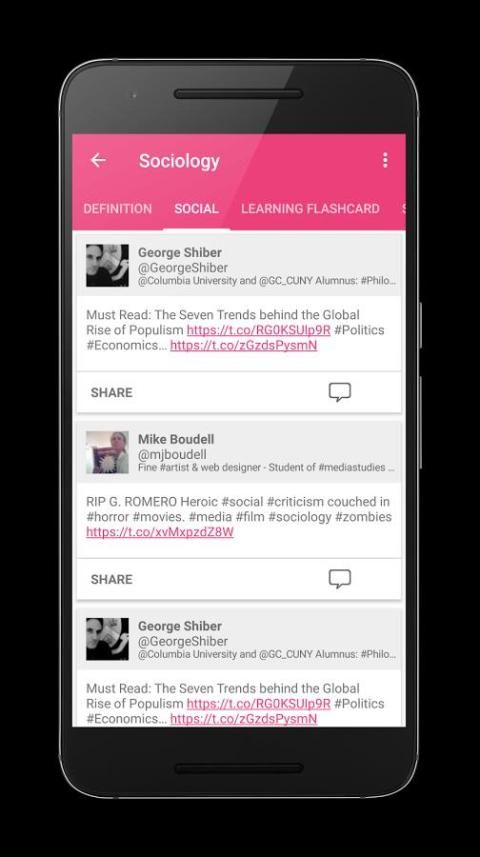This screenshot has height=857, width=480.
Task: Tap the Mike Boudell name heading
Action: 176,439
